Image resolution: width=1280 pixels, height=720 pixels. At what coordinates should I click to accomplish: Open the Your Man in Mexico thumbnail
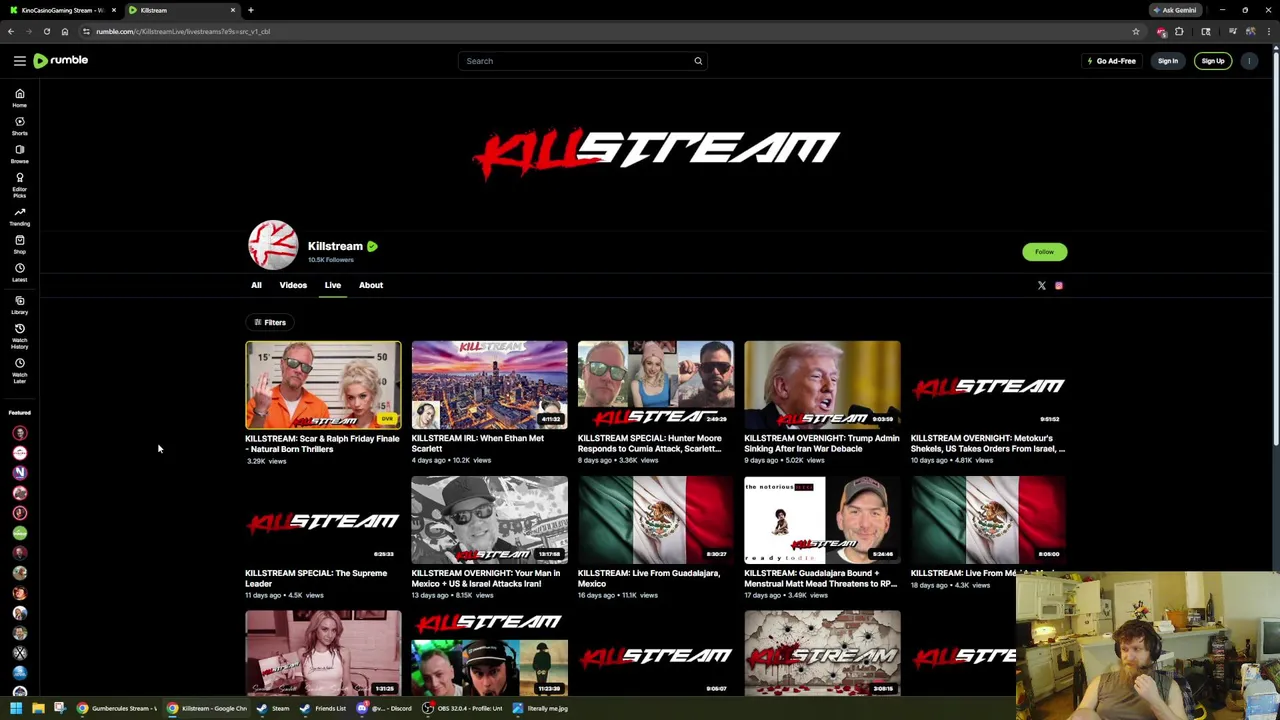(x=489, y=520)
